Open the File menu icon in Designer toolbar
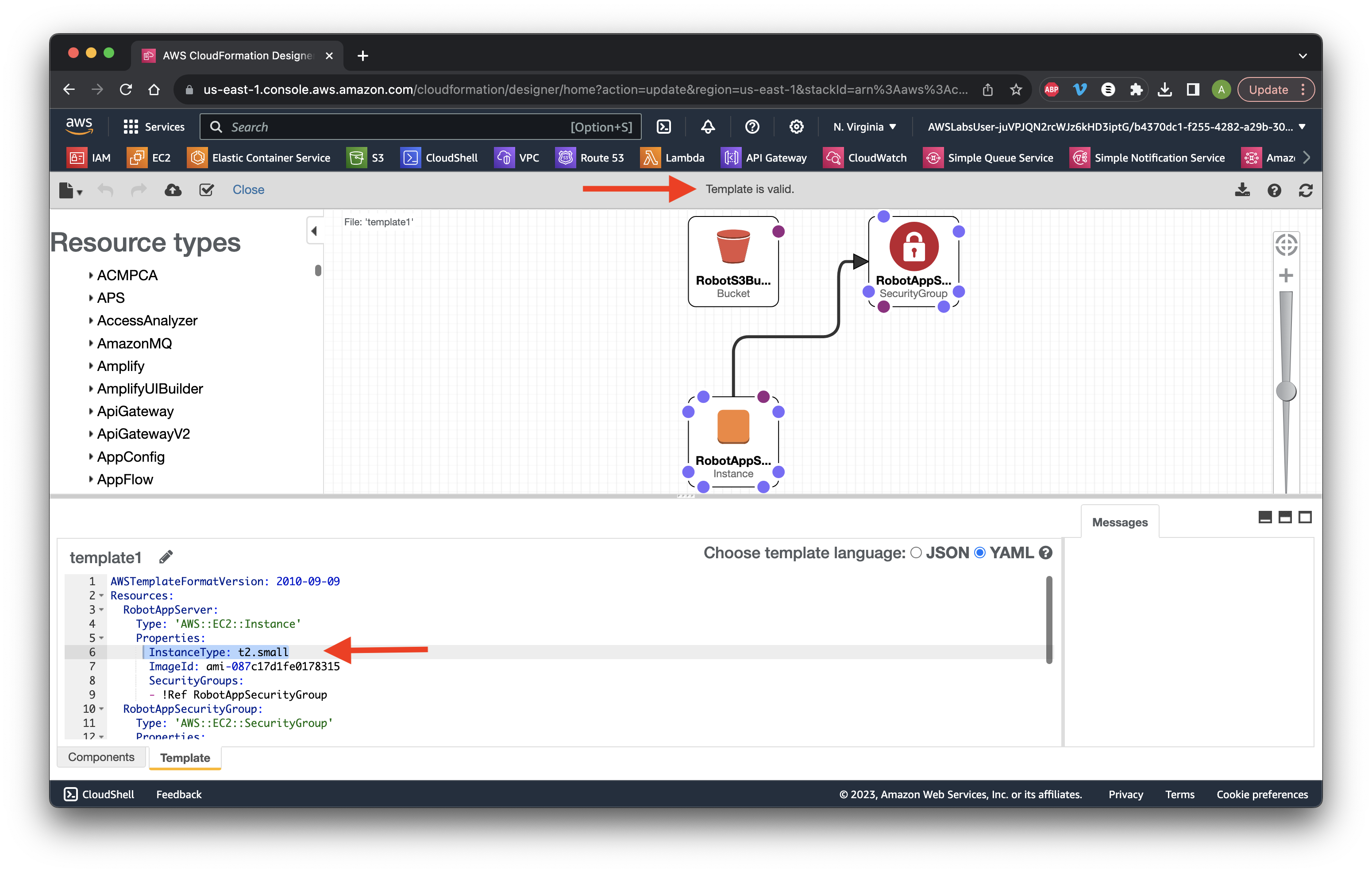 (x=70, y=190)
